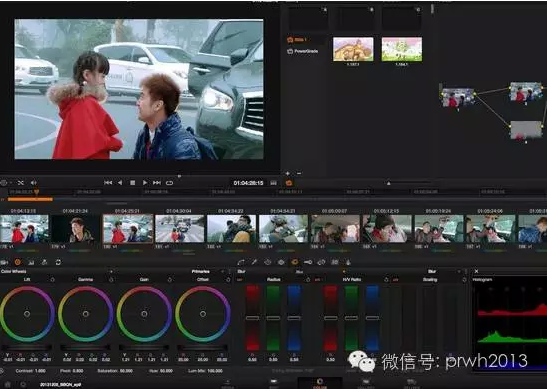The height and width of the screenshot is (389, 547).
Task: Stop playback in the viewer
Action: [x=133, y=183]
